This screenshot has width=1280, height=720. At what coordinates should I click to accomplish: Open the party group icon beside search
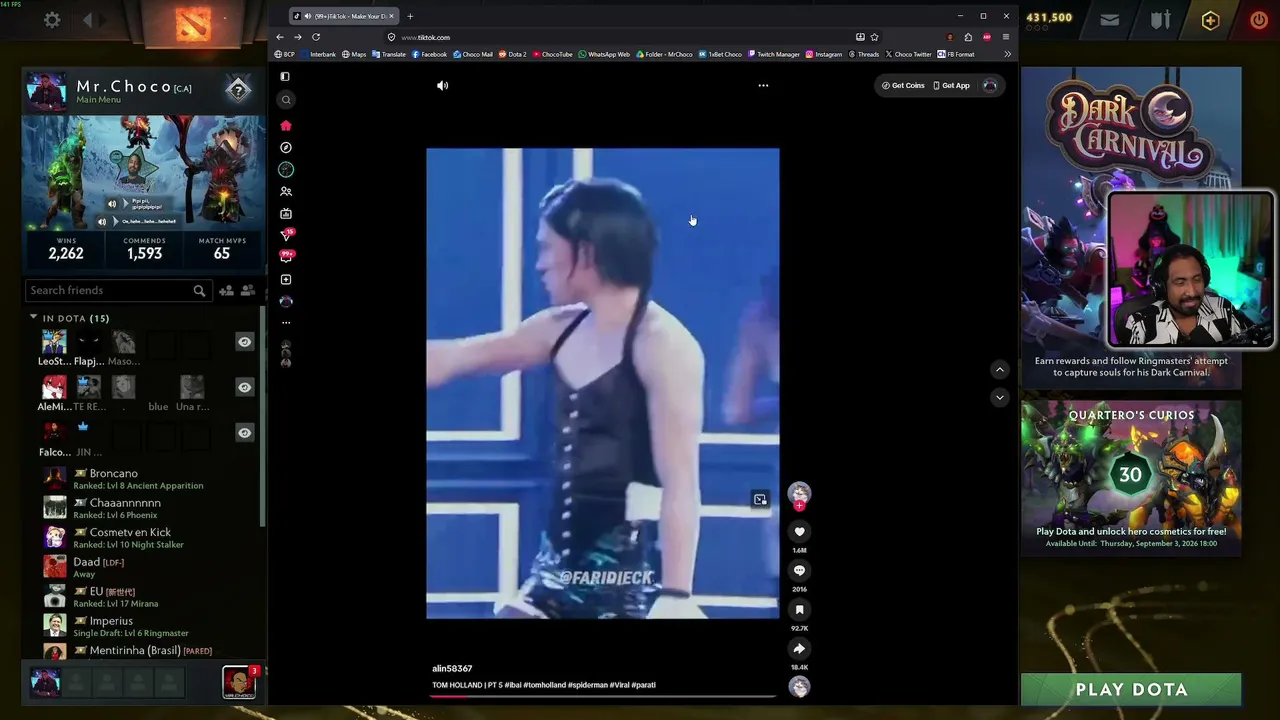coord(248,291)
